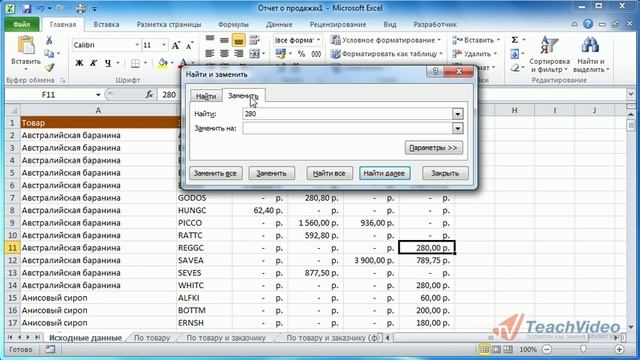This screenshot has width=640, height=360.
Task: Click the Borders grid icon
Action: pyautogui.click(x=135, y=63)
